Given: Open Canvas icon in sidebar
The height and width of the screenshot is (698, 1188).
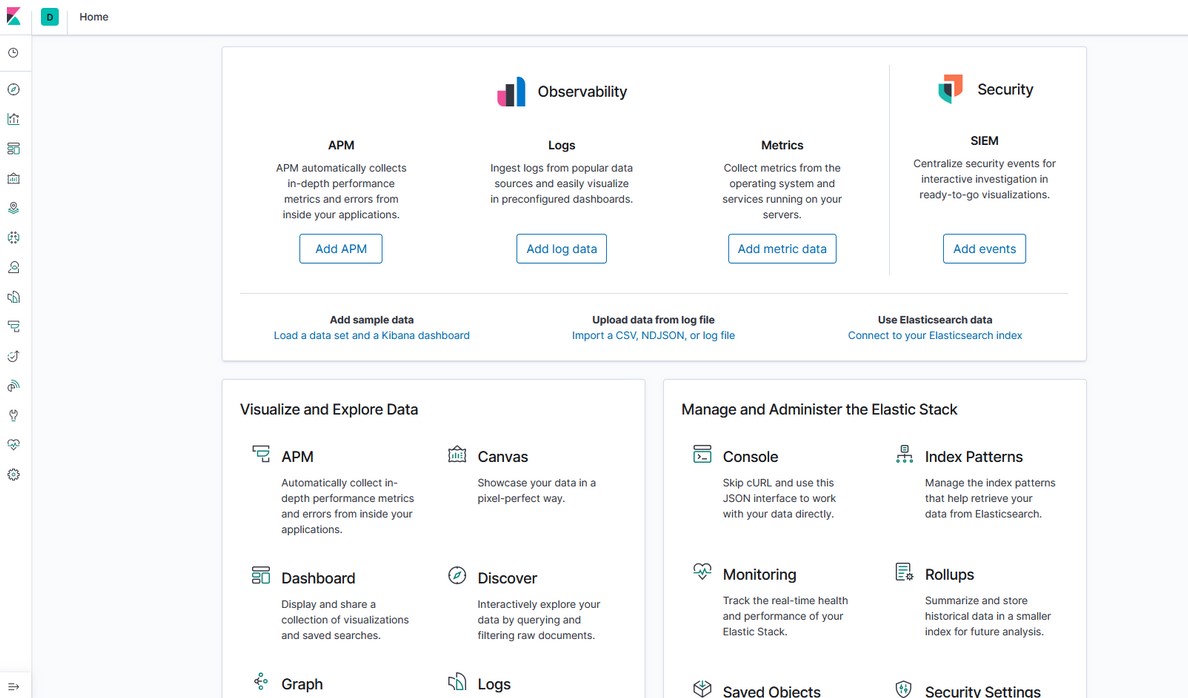Looking at the screenshot, I should point(14,178).
